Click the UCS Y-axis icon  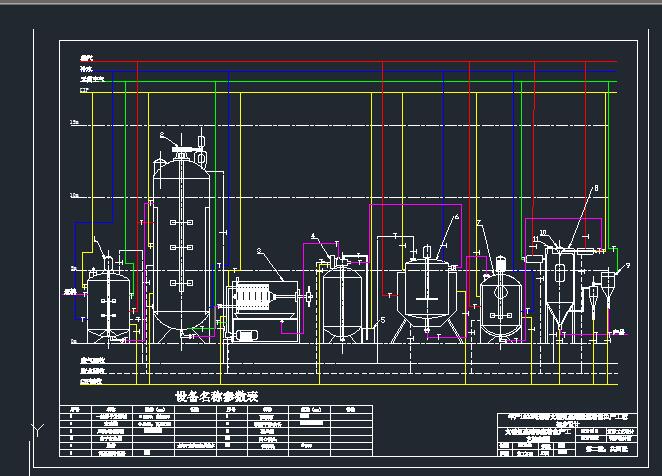(x=37, y=430)
